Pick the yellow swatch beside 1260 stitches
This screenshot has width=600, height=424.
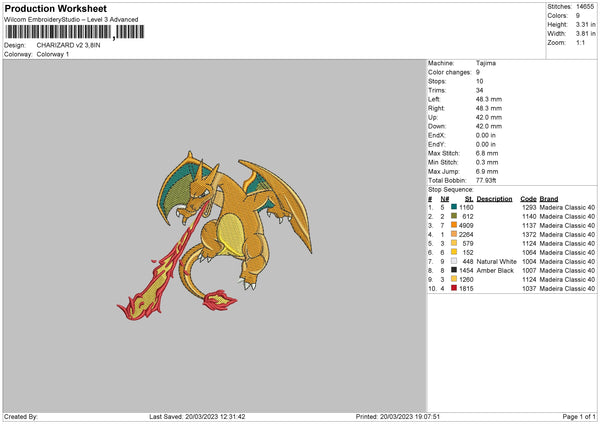point(454,279)
